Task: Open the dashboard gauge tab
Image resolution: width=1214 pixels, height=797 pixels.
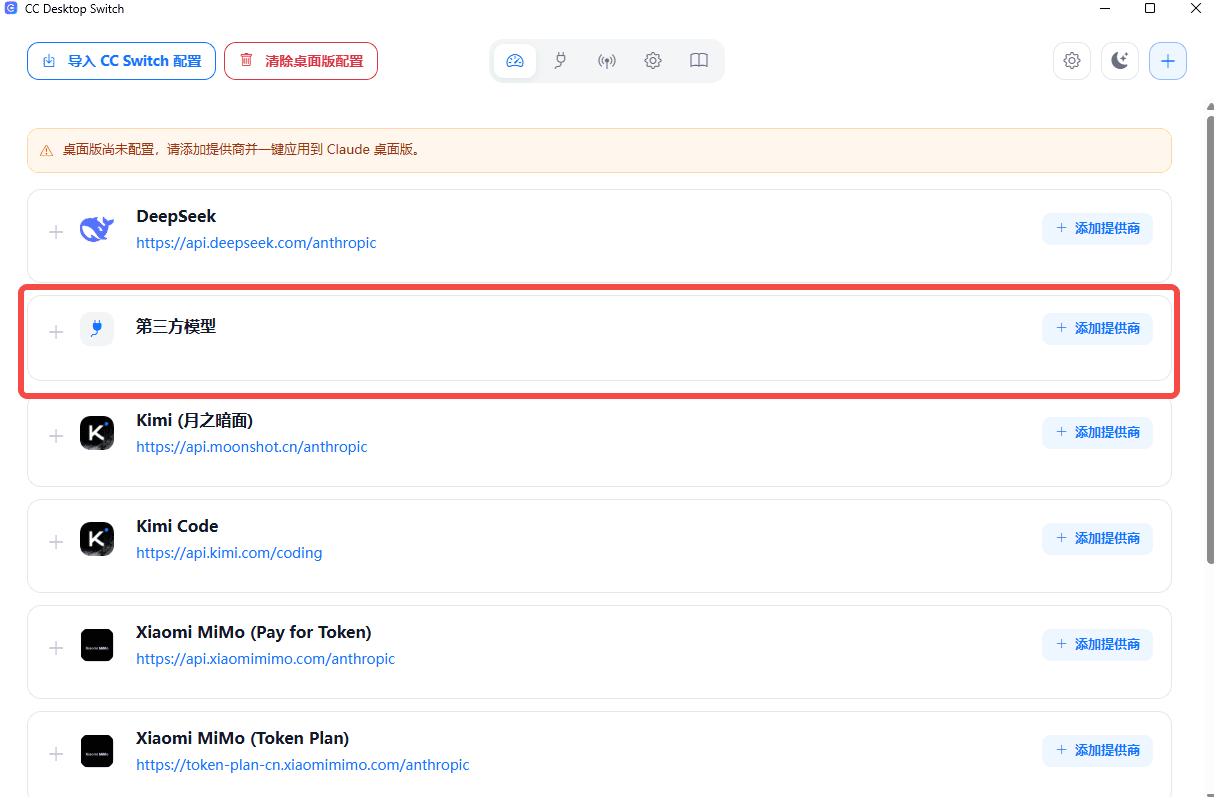Action: click(515, 61)
